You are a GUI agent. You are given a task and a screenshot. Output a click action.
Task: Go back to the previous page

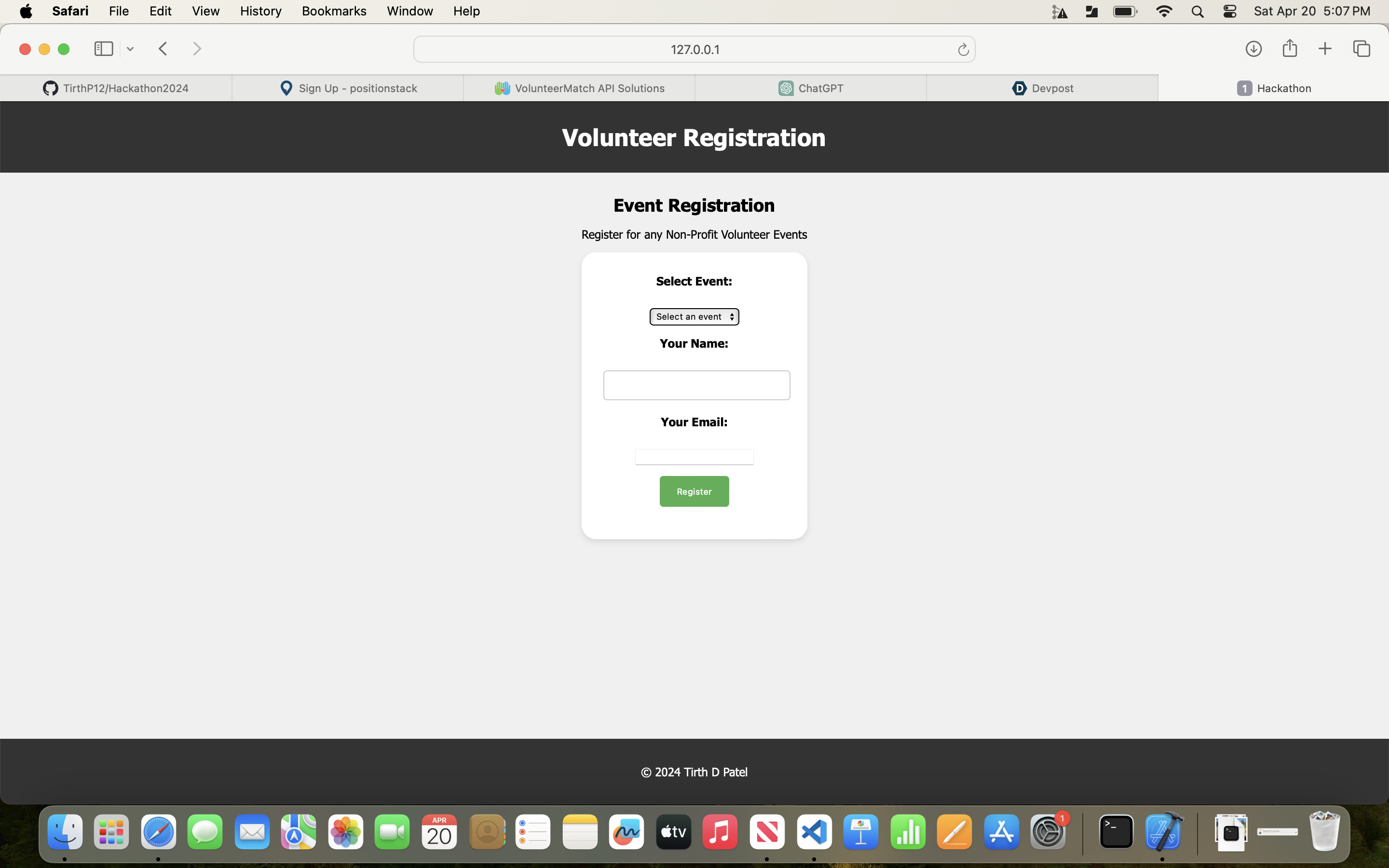[x=163, y=49]
